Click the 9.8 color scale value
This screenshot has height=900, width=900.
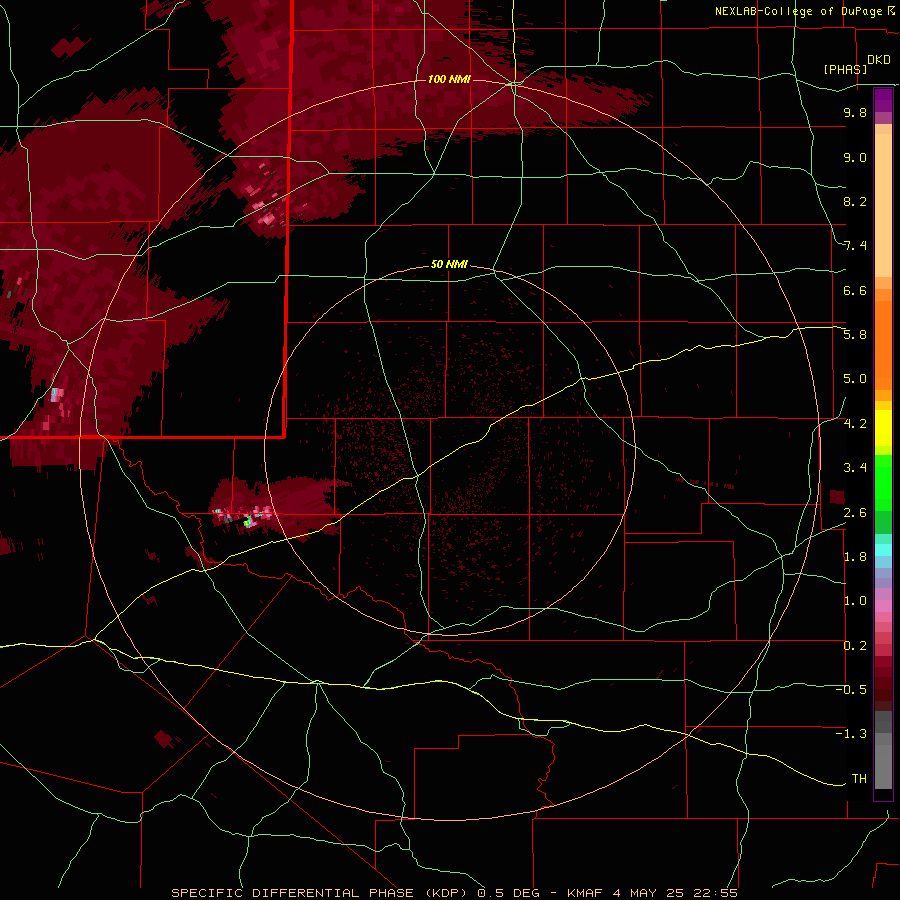(855, 112)
